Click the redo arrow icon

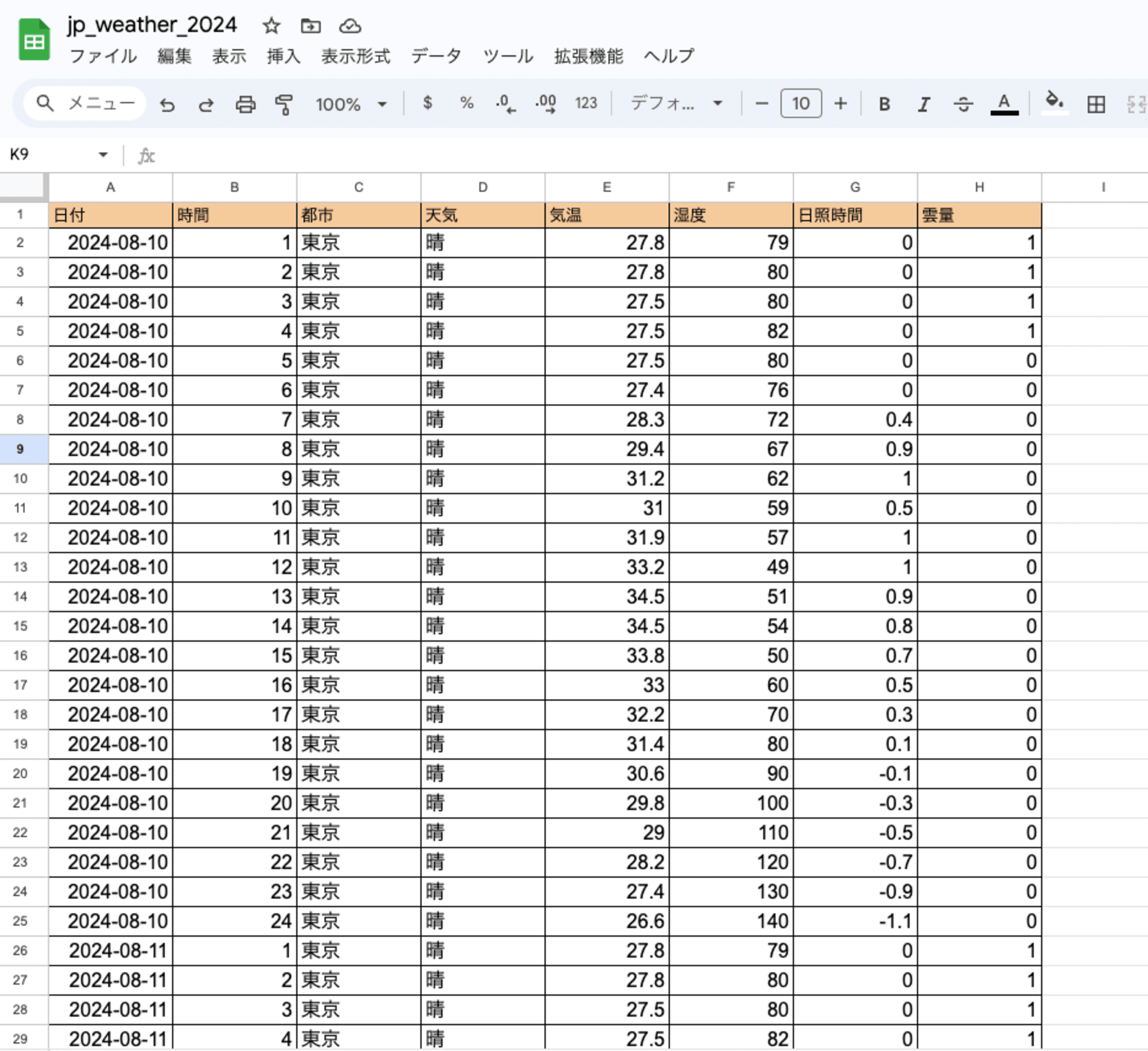click(x=205, y=104)
